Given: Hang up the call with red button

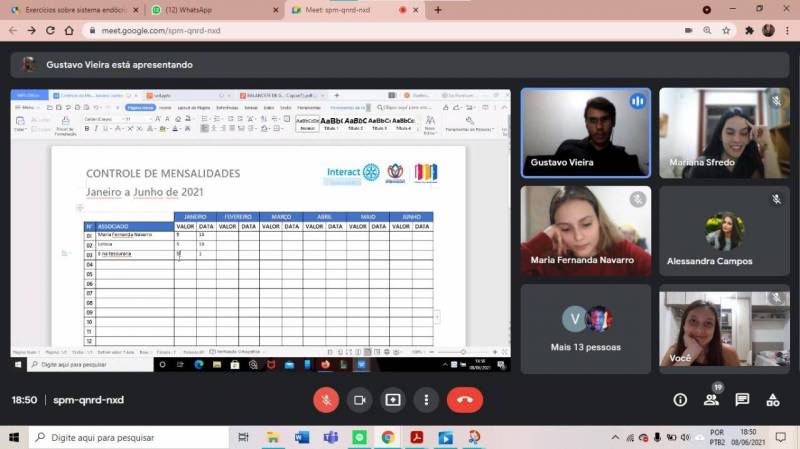Looking at the screenshot, I should (465, 400).
